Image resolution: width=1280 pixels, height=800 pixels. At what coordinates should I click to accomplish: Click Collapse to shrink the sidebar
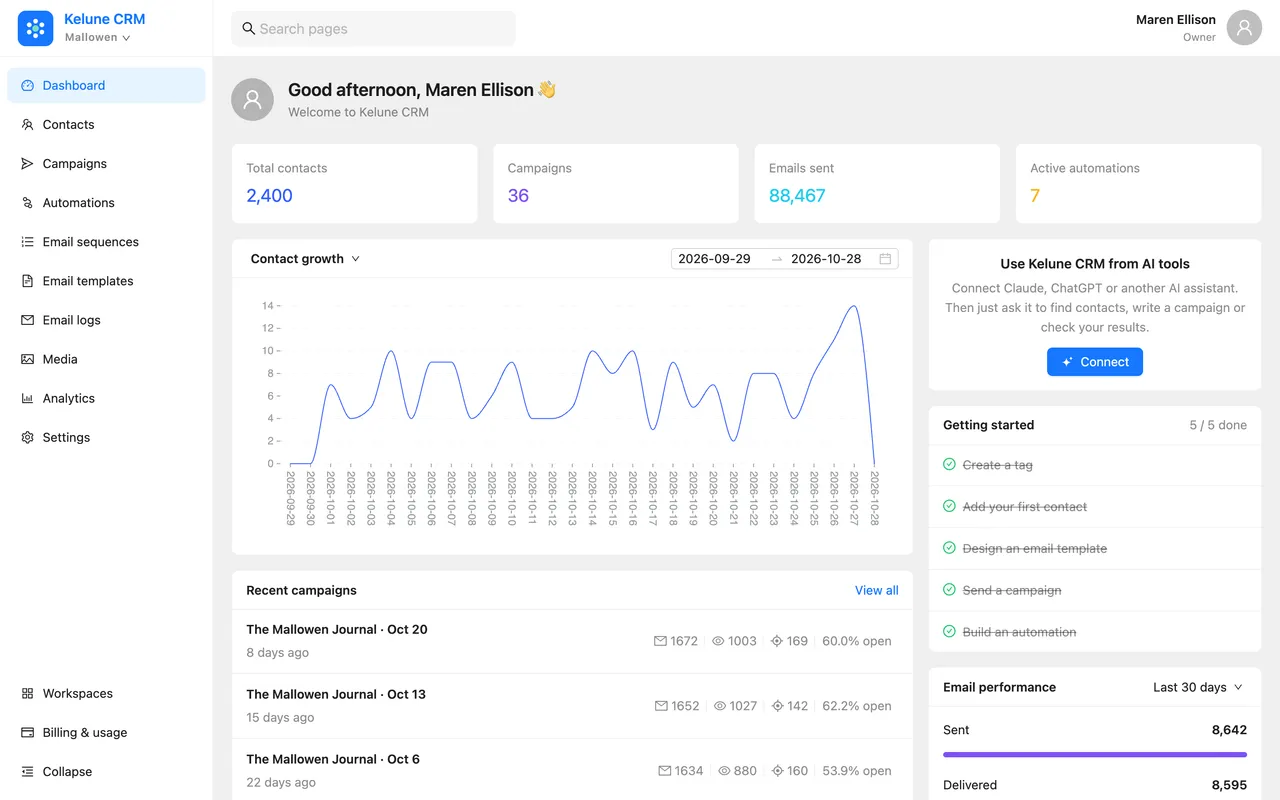point(106,771)
